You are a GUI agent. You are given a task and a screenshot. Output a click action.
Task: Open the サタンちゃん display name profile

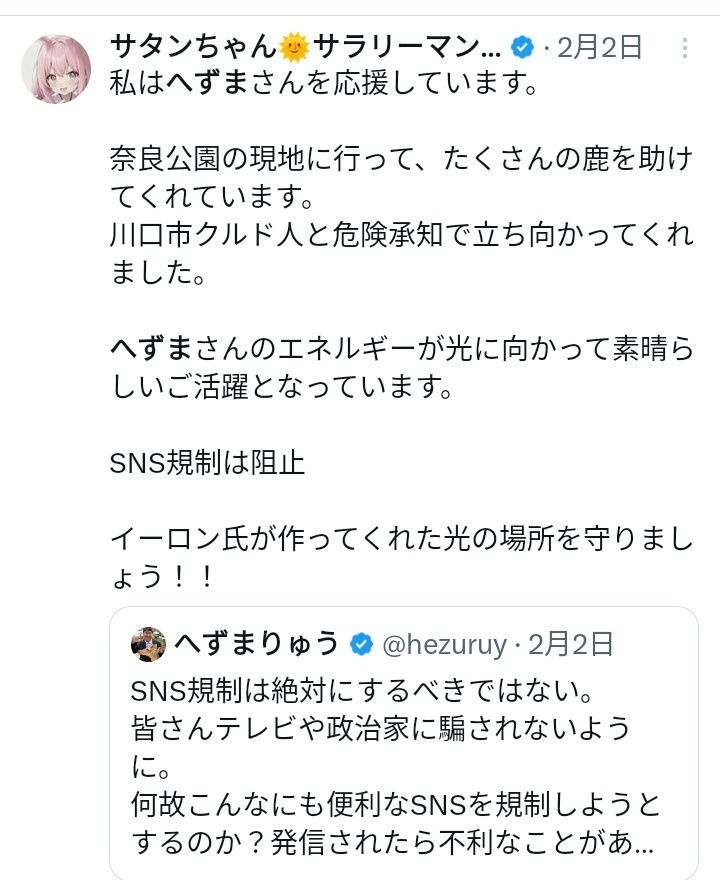[x=190, y=47]
